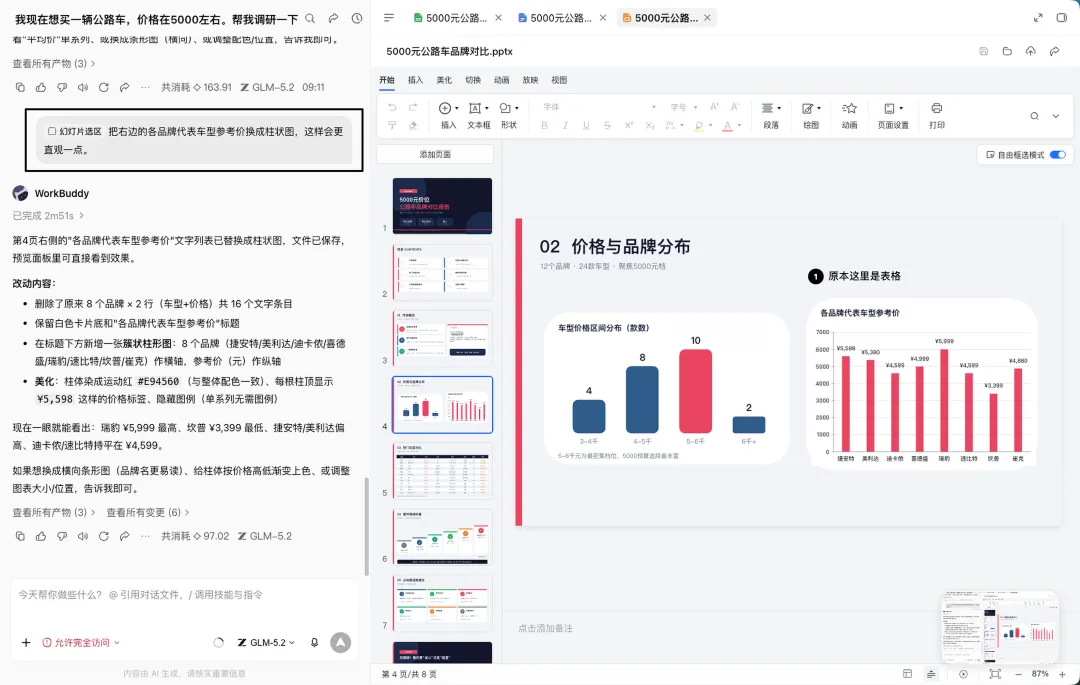This screenshot has width=1080, height=685.
Task: Switch to the 切换 ribbon tab
Action: coord(473,81)
